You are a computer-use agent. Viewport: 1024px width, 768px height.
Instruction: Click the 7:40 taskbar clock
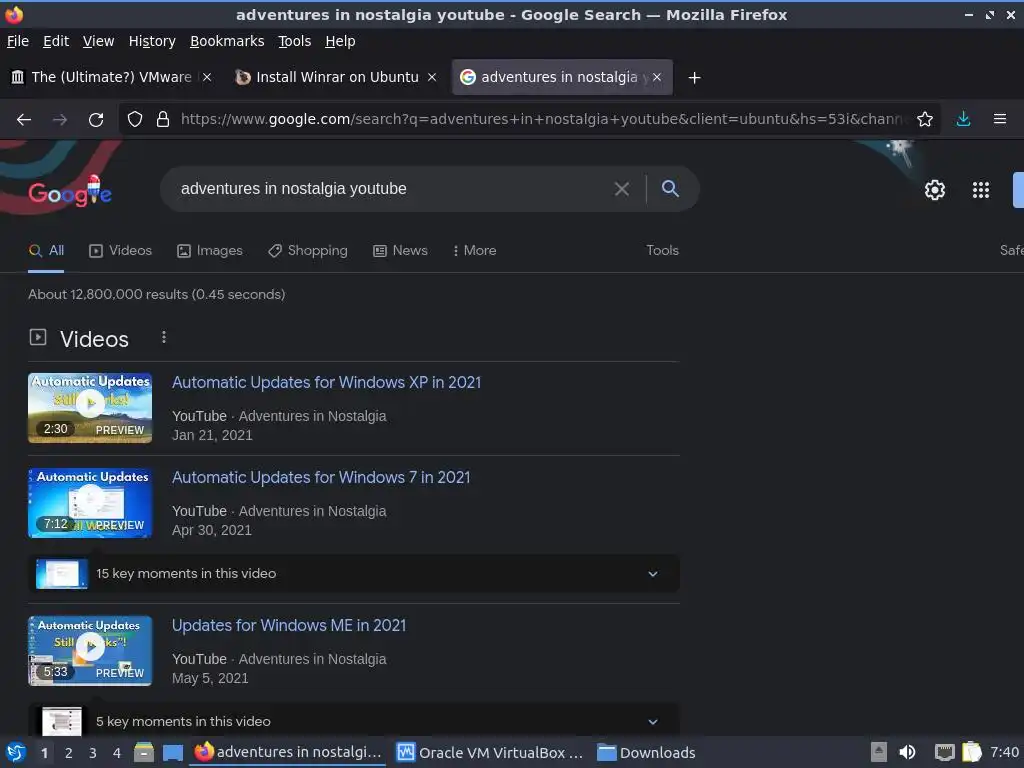click(x=1004, y=752)
